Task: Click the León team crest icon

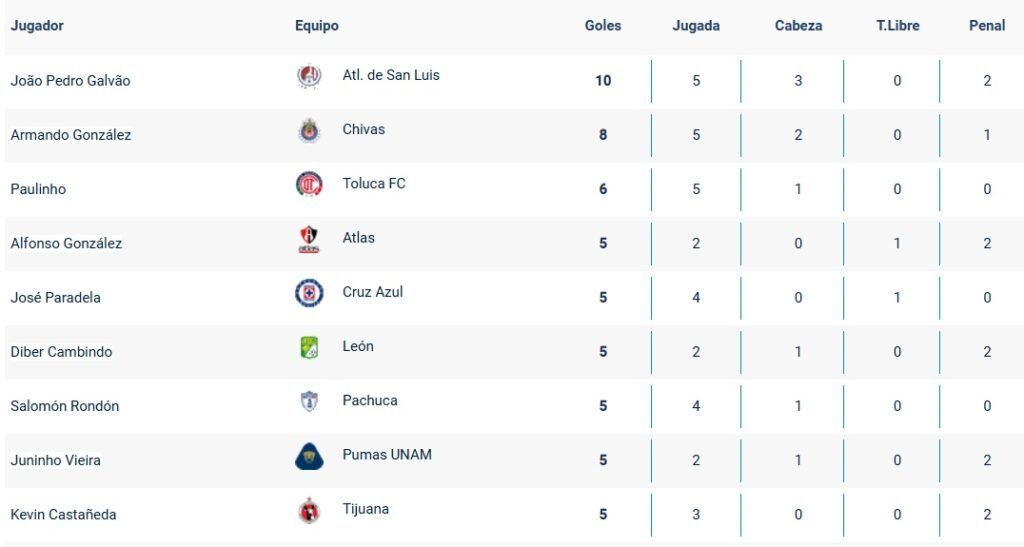Action: (x=309, y=347)
